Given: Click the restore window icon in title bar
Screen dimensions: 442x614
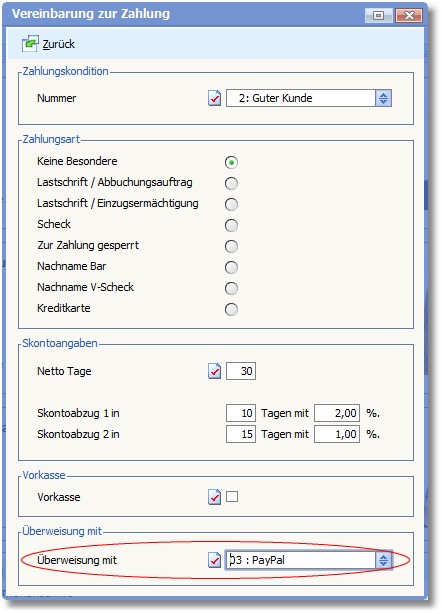Looking at the screenshot, I should pyautogui.click(x=378, y=15).
